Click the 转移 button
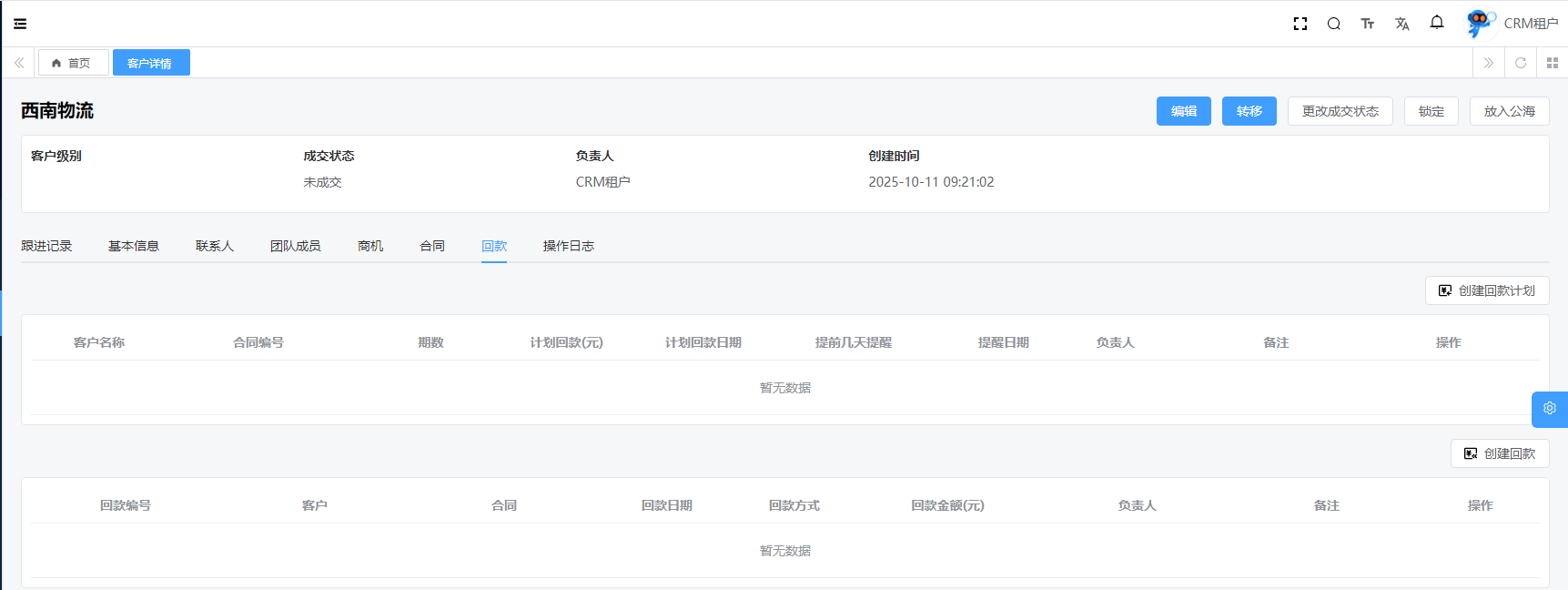 point(1249,111)
